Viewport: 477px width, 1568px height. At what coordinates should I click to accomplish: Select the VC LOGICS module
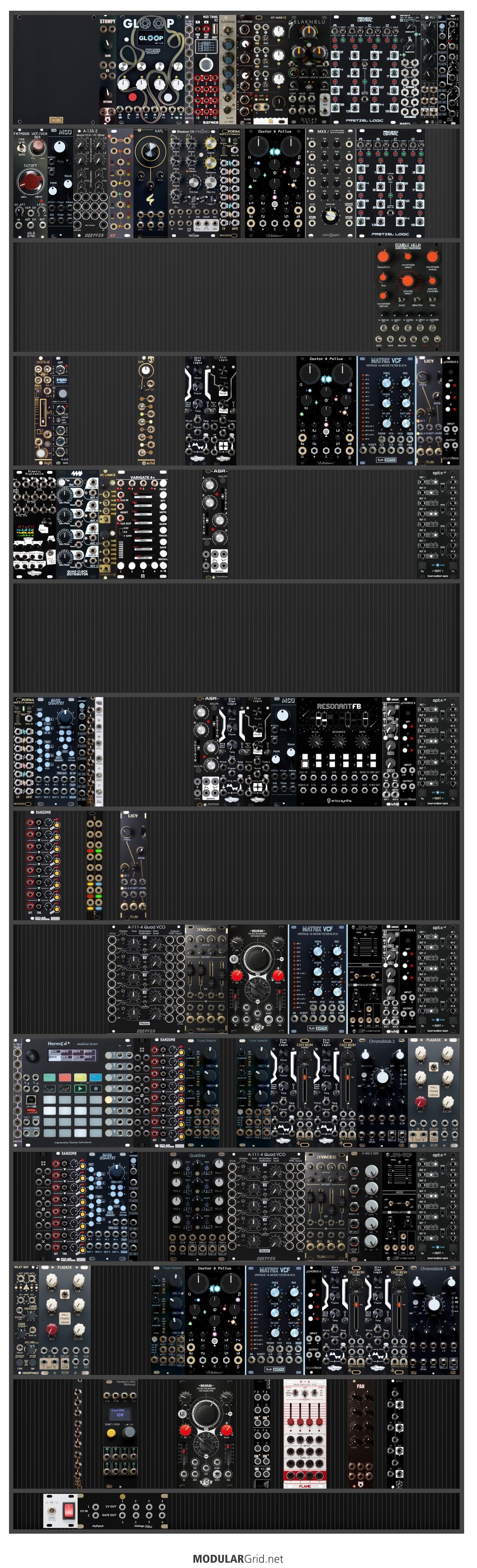107,524
